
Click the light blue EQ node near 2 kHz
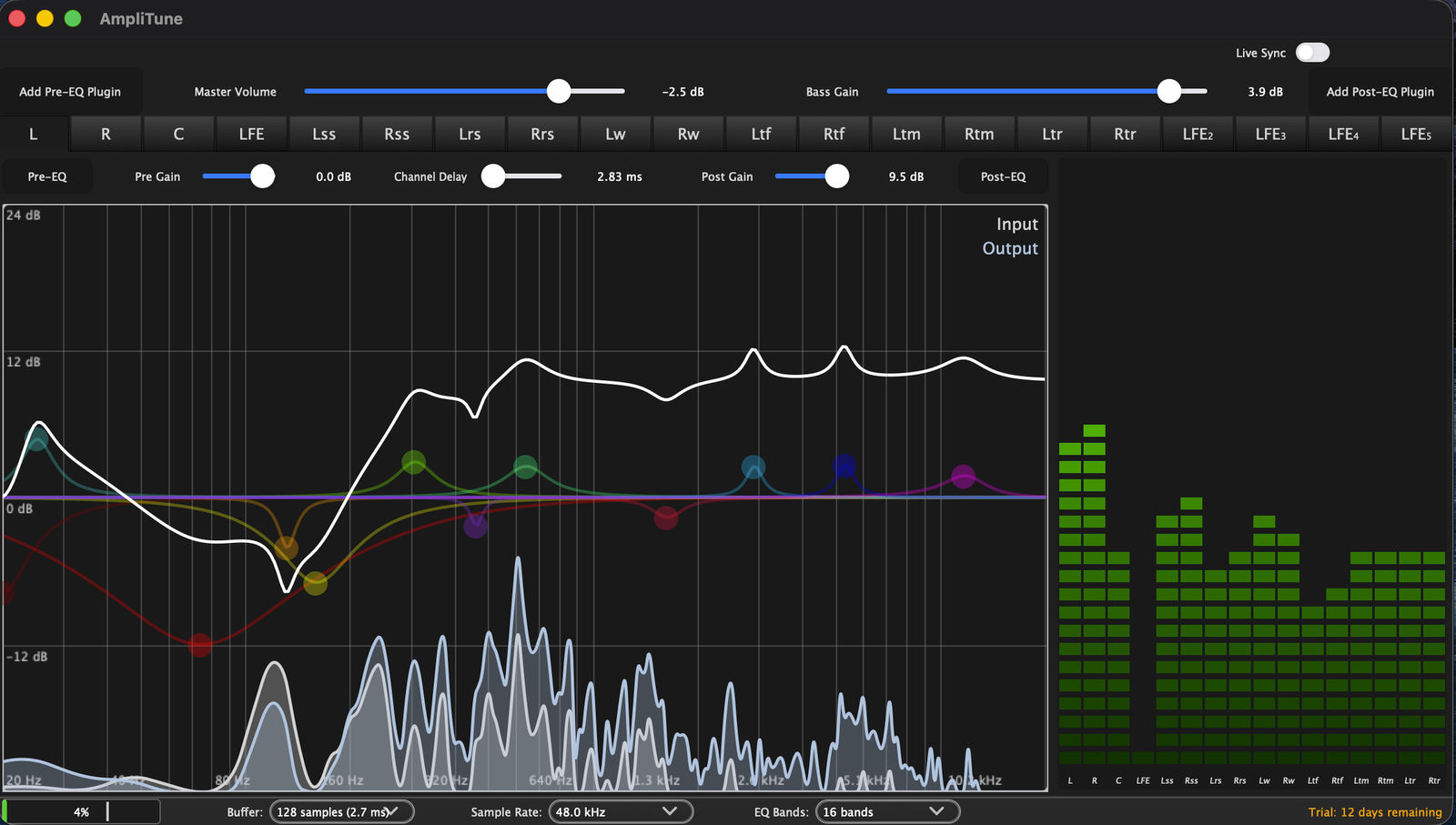click(753, 468)
